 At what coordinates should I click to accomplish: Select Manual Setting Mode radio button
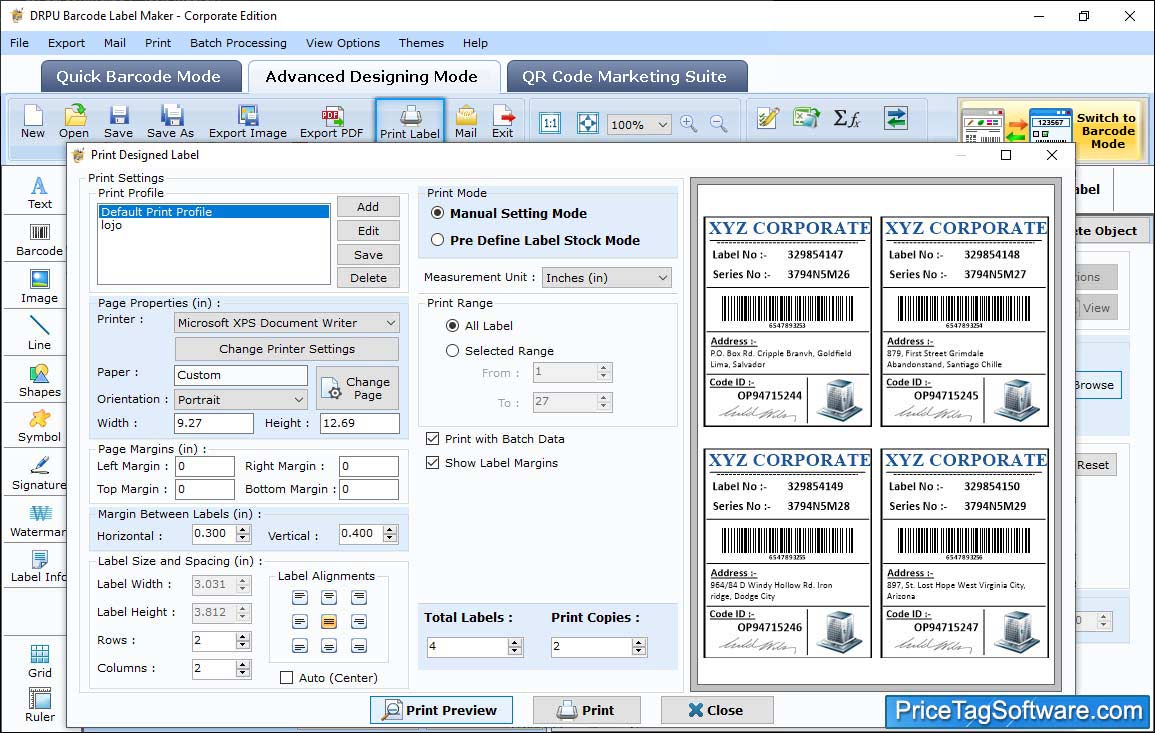click(x=438, y=213)
